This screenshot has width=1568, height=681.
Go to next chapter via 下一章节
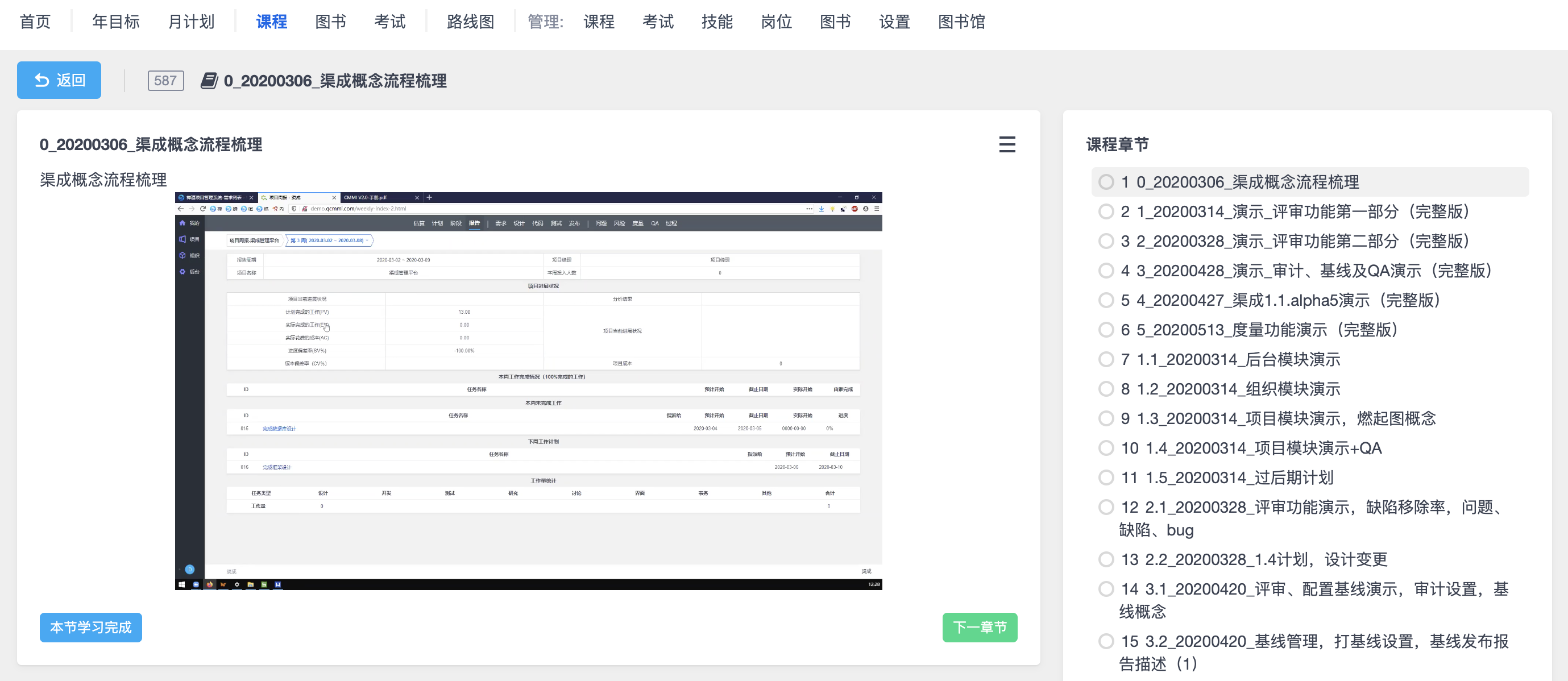980,627
